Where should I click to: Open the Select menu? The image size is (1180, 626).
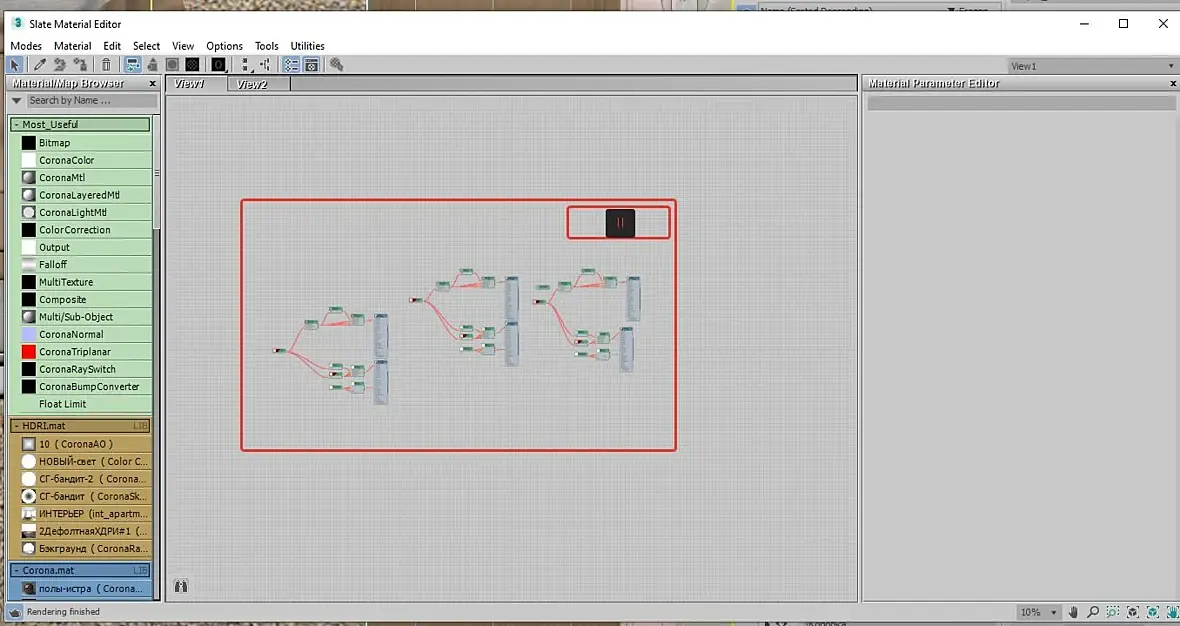[x=146, y=46]
